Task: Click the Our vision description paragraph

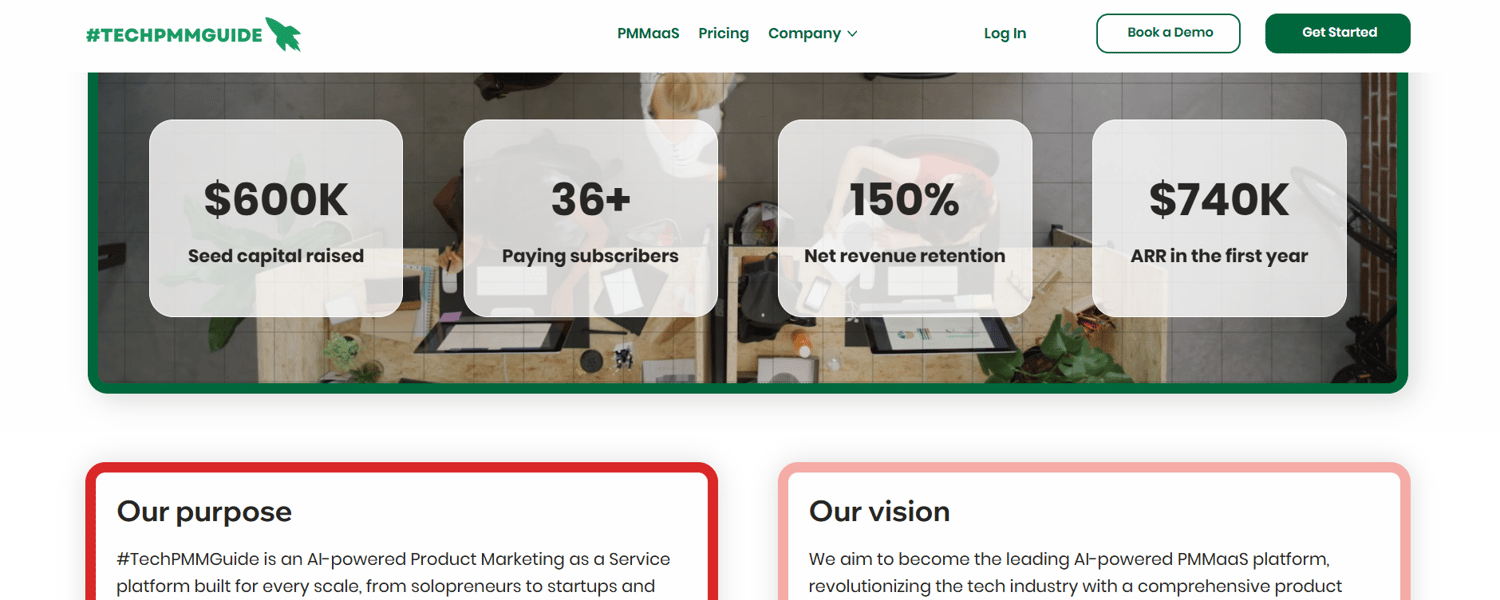Action: pyautogui.click(x=1076, y=573)
